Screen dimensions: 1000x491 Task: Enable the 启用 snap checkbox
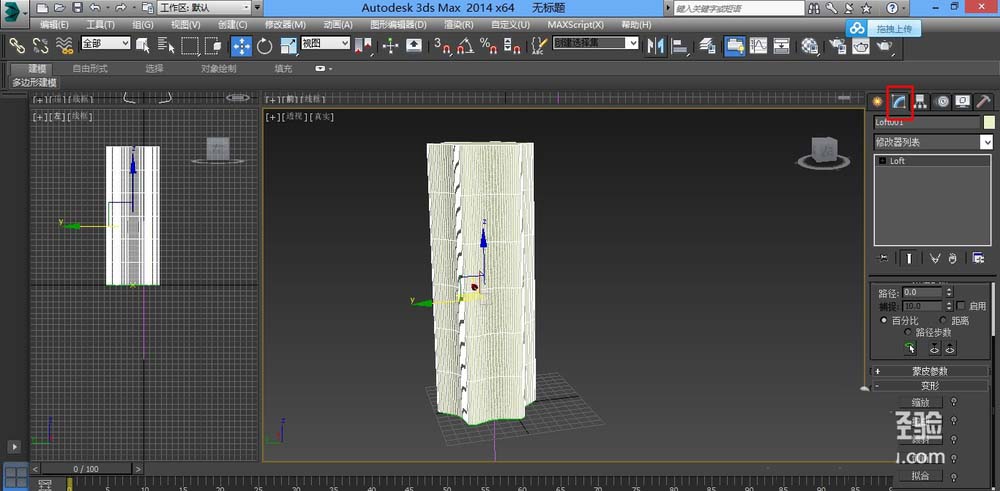[961, 306]
